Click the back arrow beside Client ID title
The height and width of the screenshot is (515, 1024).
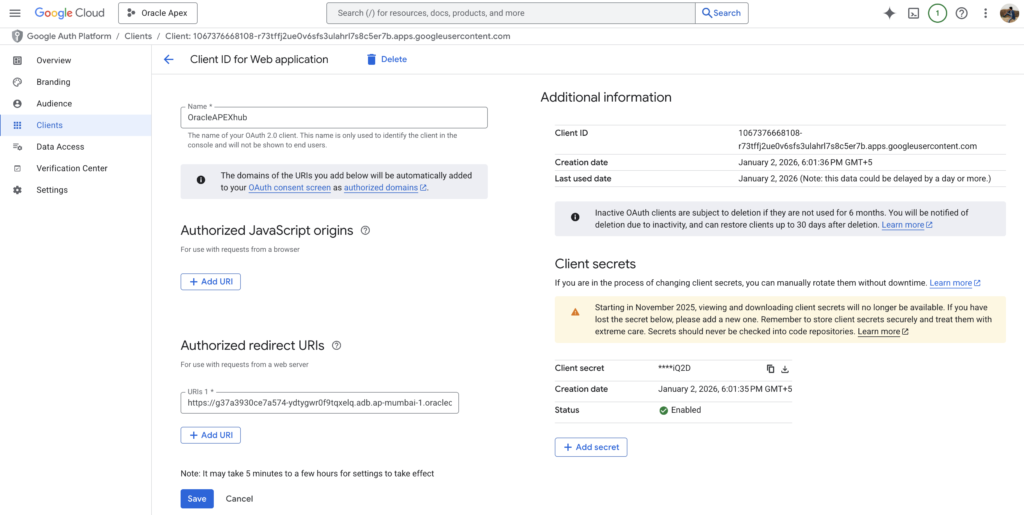coord(168,60)
